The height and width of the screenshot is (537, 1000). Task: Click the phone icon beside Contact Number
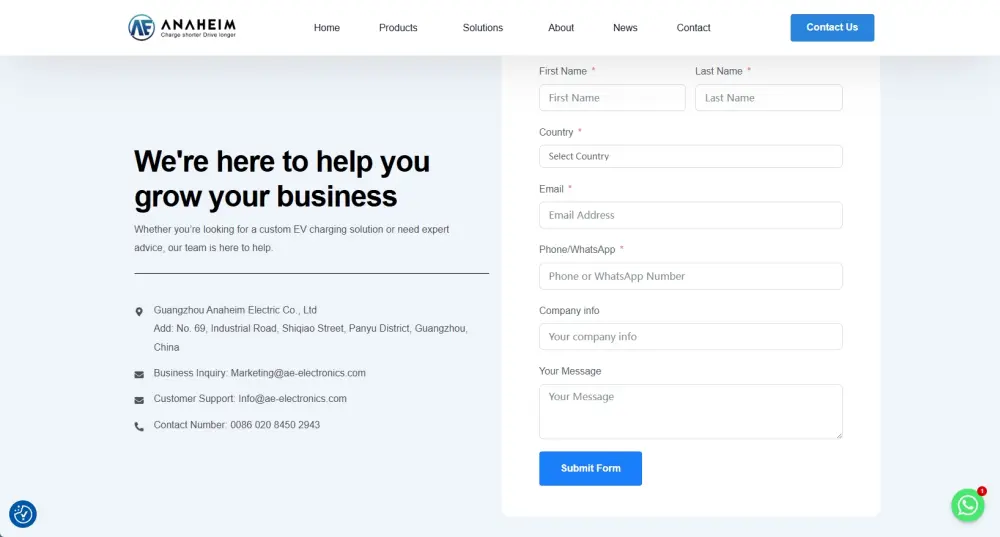click(139, 426)
